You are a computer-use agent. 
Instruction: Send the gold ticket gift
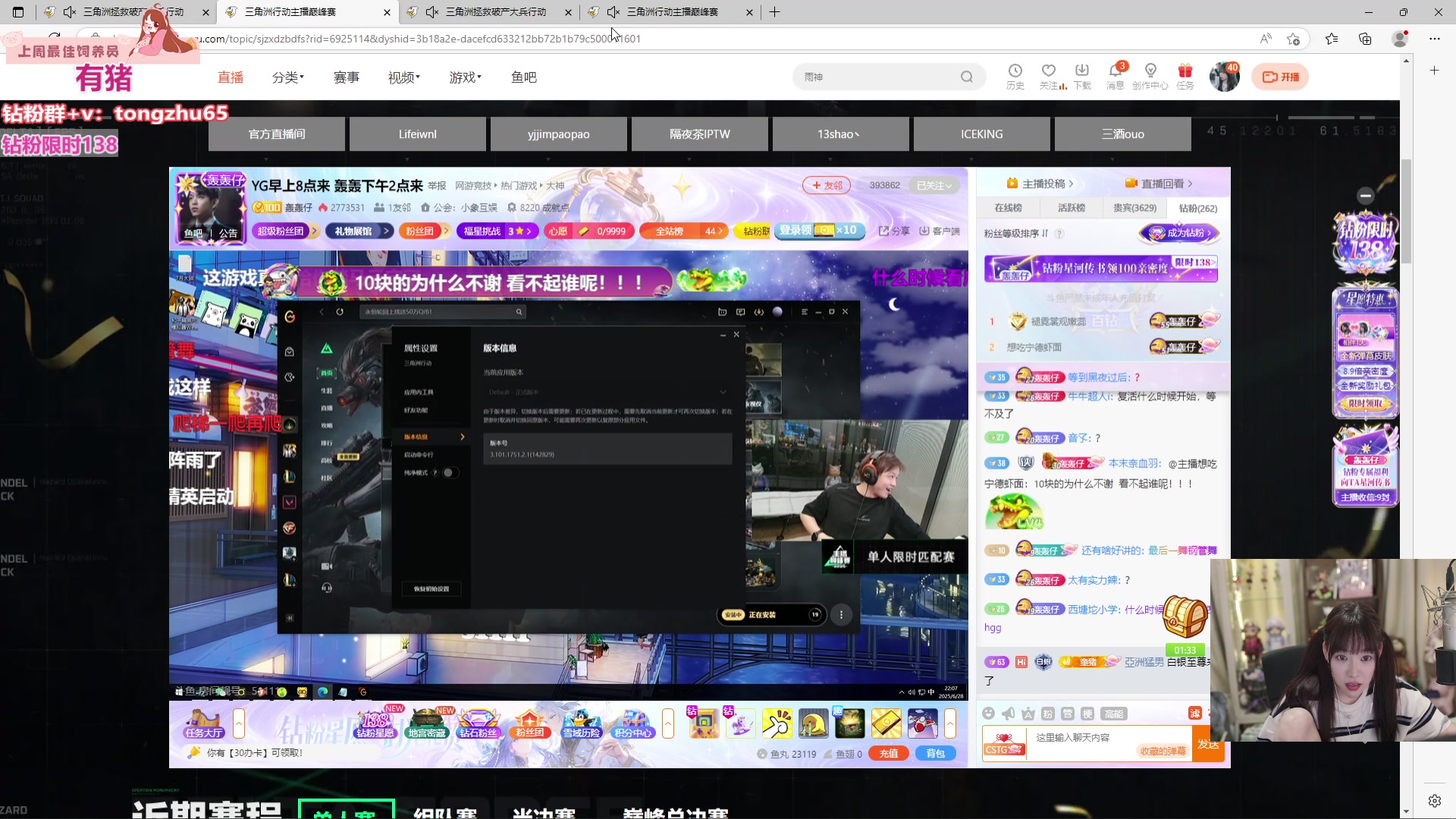pos(886,723)
